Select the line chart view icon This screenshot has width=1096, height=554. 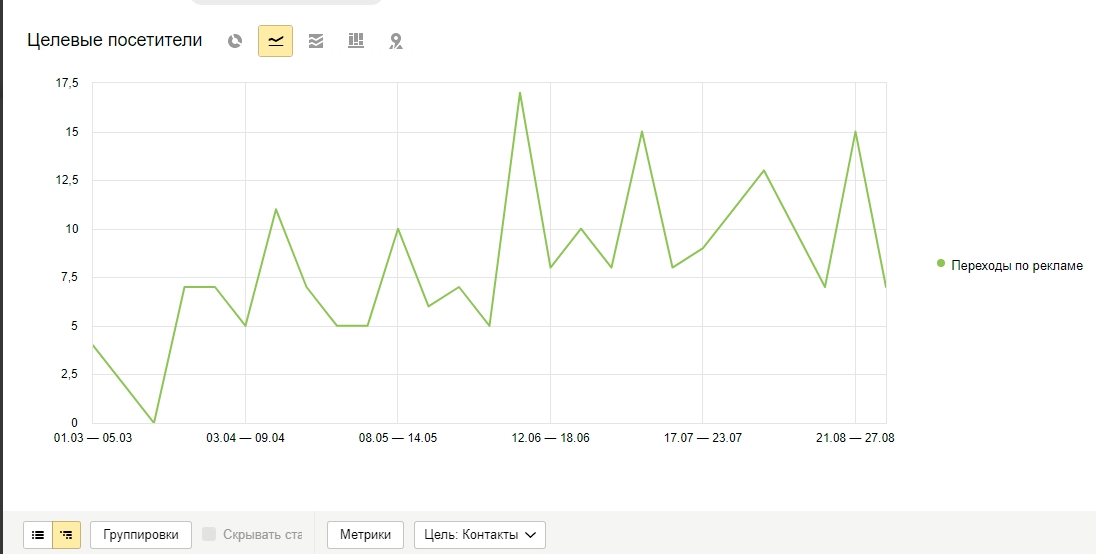(x=275, y=41)
